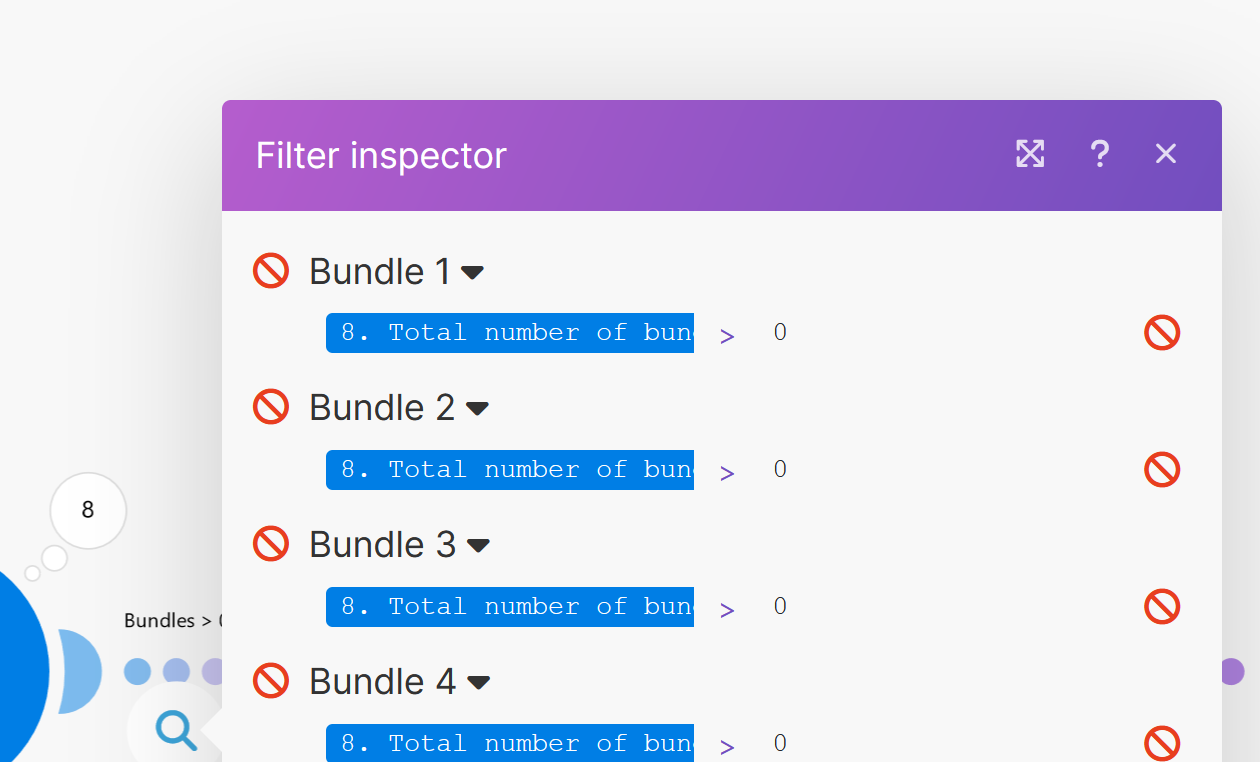Click the blocked icon beside Bundle 1
The image size is (1260, 762).
[x=271, y=271]
